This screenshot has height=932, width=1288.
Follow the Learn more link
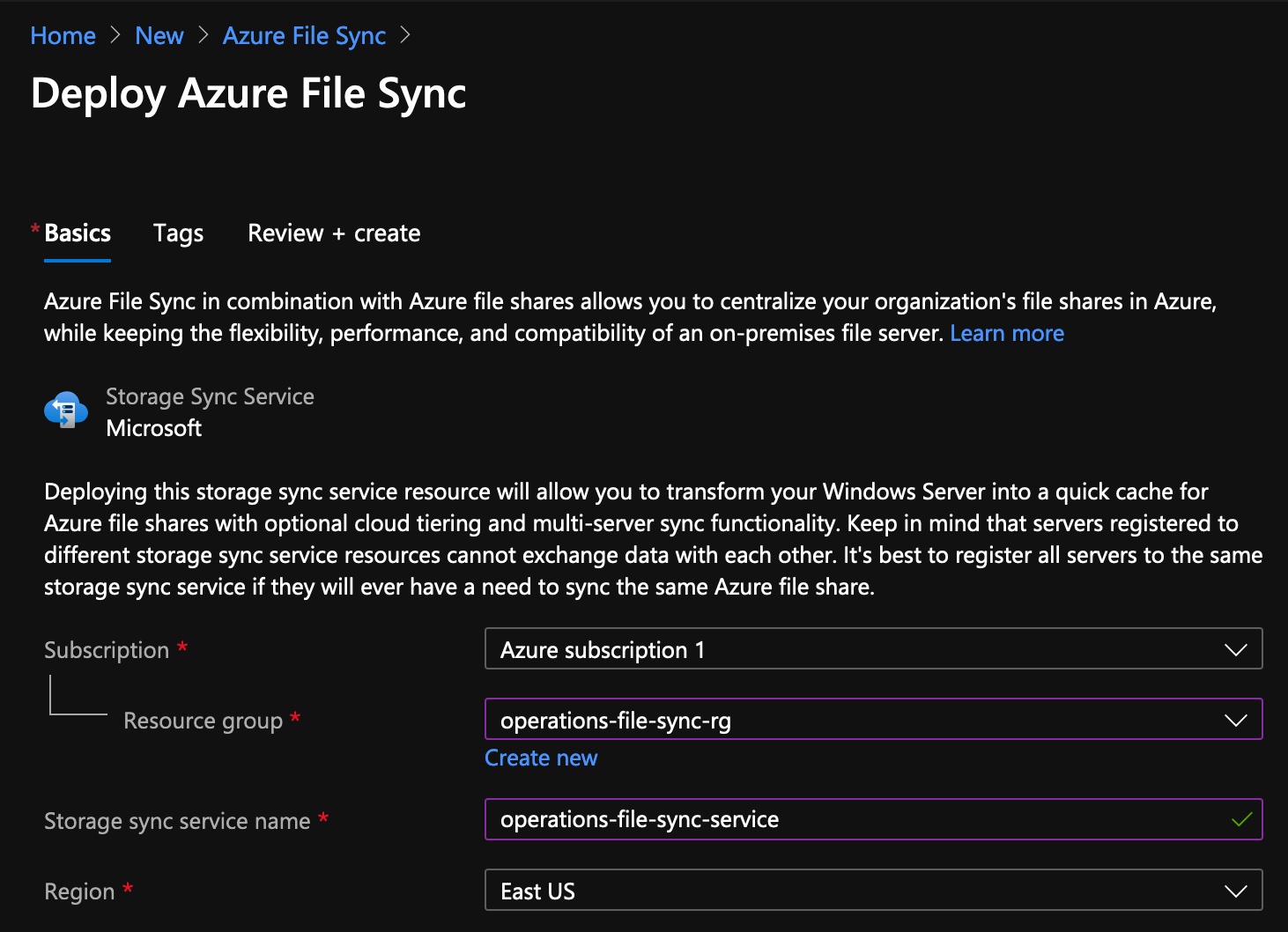tap(1007, 334)
